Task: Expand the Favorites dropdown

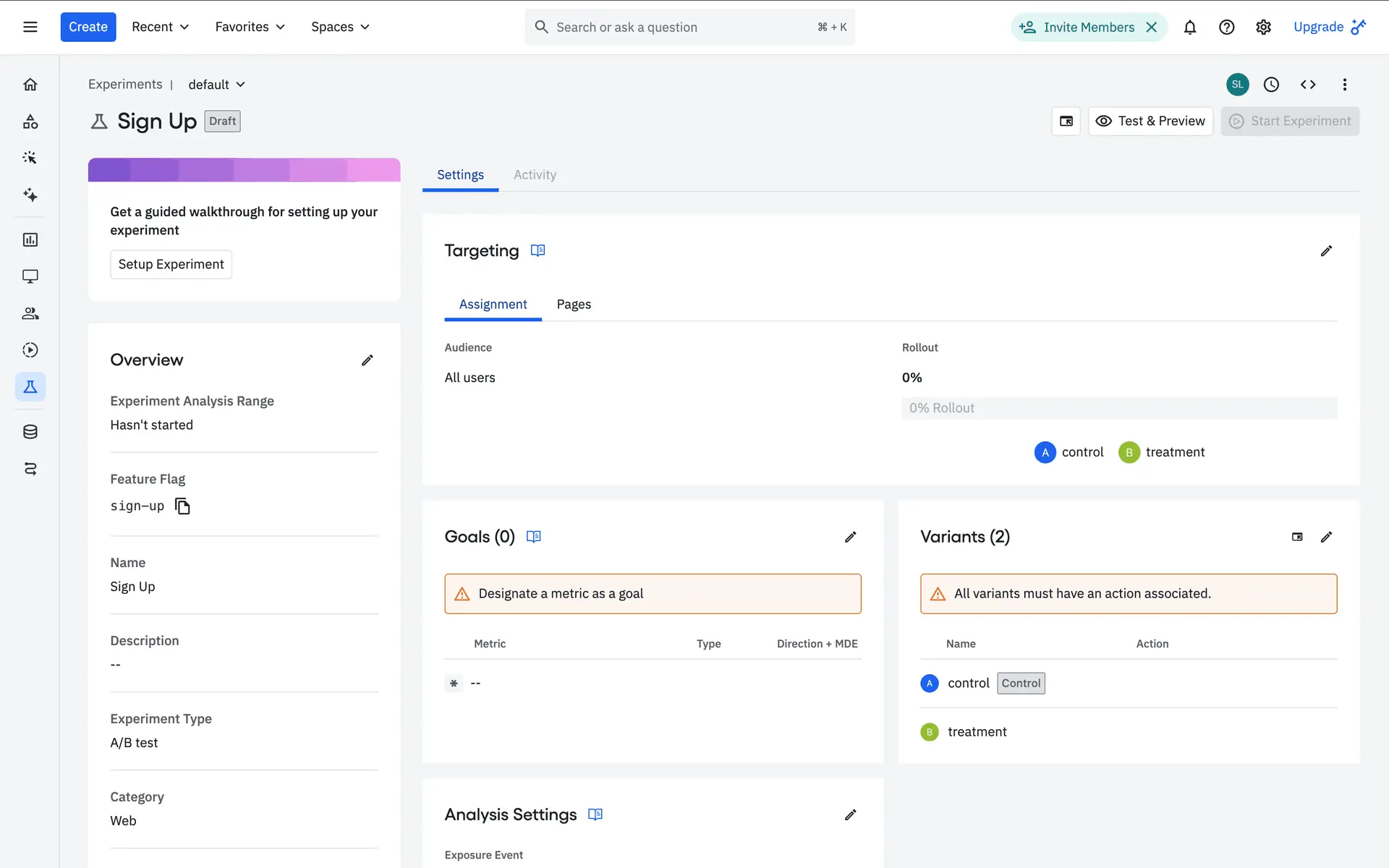Action: pyautogui.click(x=250, y=27)
